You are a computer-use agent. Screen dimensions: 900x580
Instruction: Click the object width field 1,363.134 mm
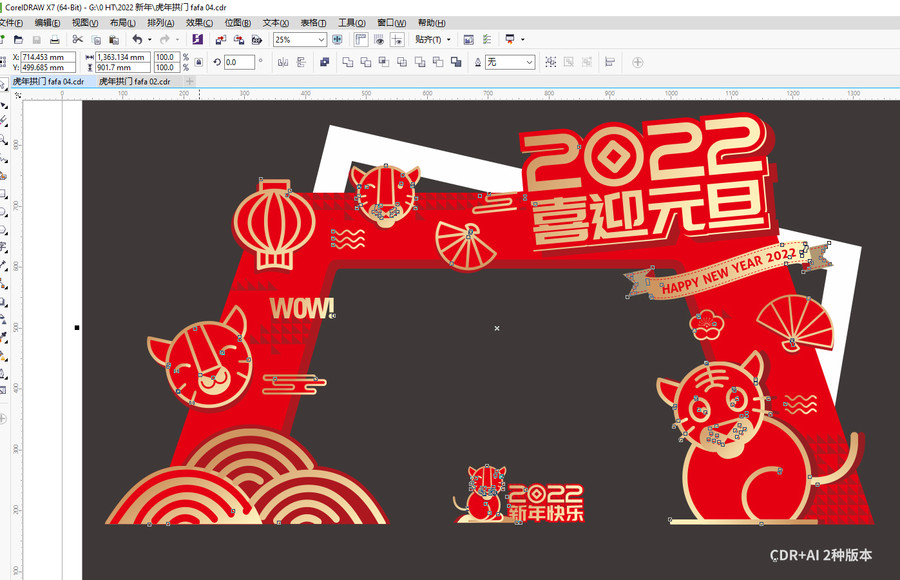(x=123, y=57)
